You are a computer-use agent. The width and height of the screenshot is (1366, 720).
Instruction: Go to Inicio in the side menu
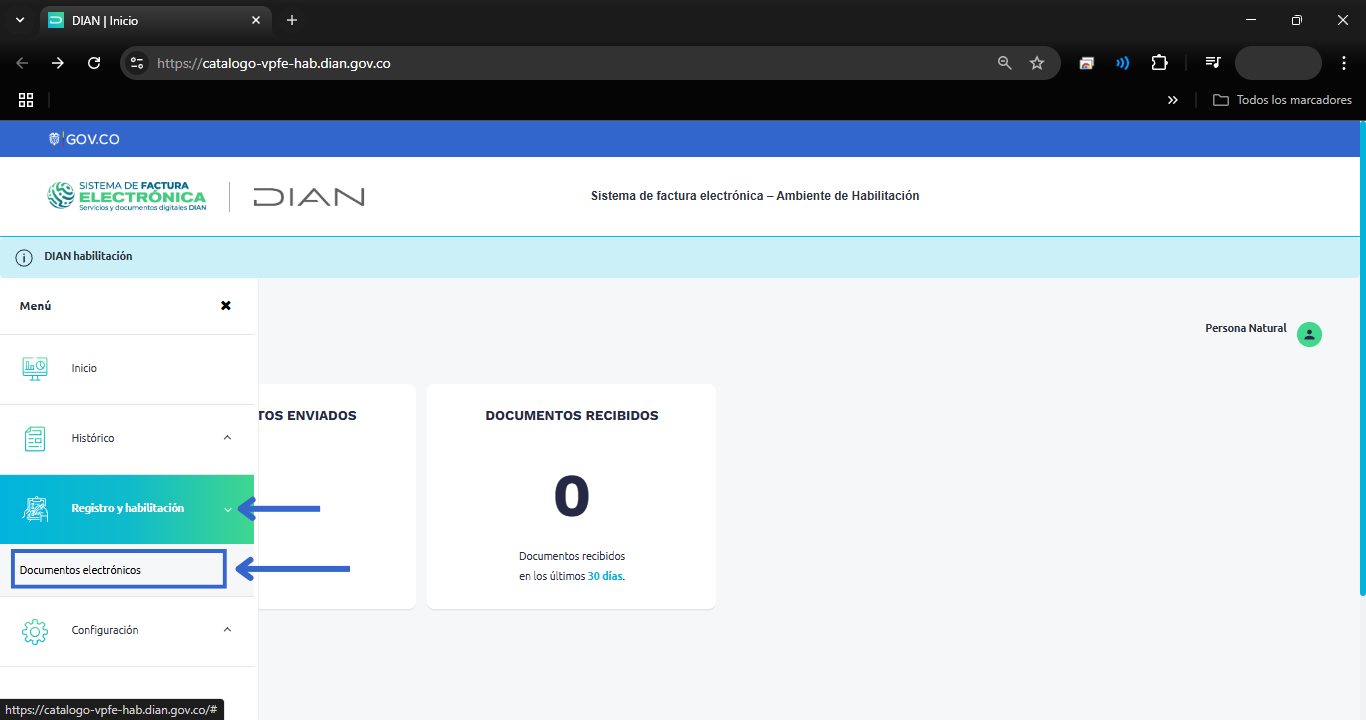pyautogui.click(x=84, y=368)
